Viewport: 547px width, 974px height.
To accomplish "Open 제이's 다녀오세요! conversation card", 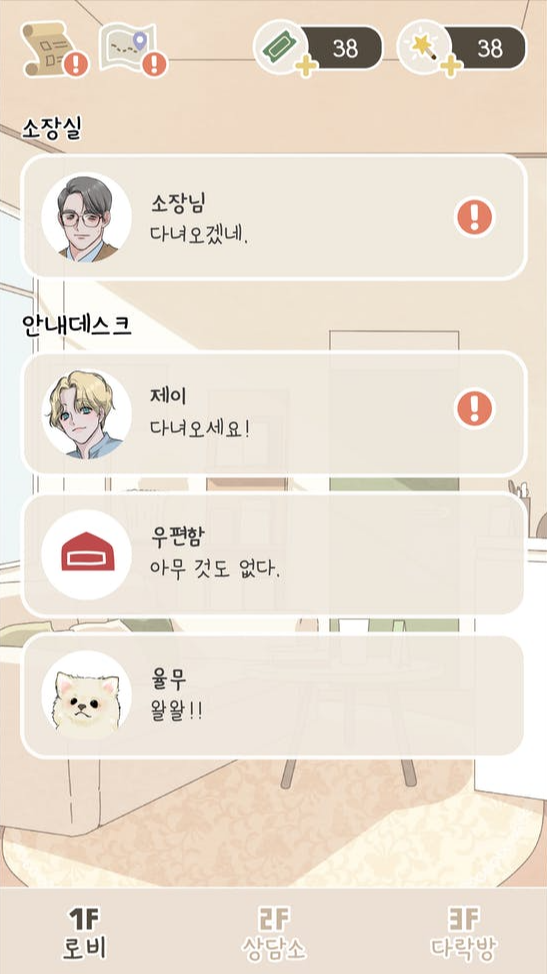I will pos(274,414).
